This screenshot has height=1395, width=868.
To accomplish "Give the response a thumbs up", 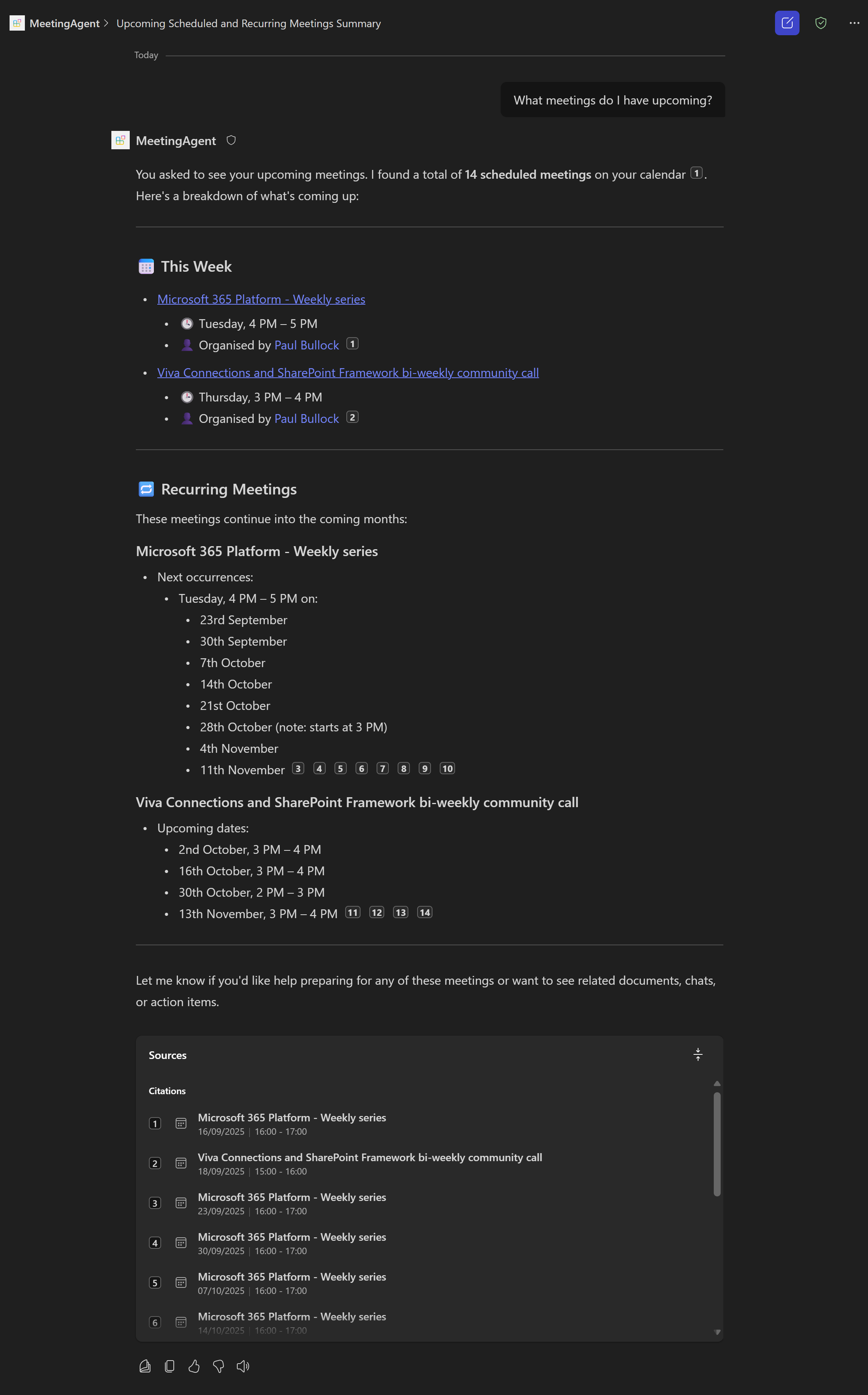I will tap(194, 1366).
